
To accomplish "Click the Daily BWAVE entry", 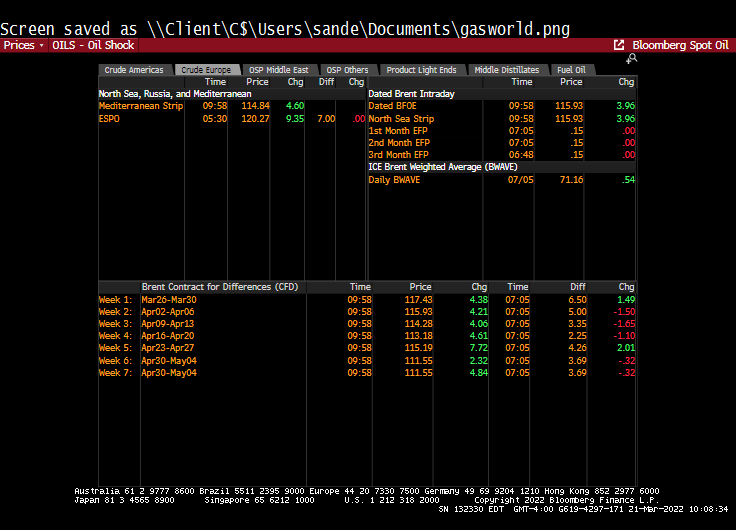I will click(396, 180).
